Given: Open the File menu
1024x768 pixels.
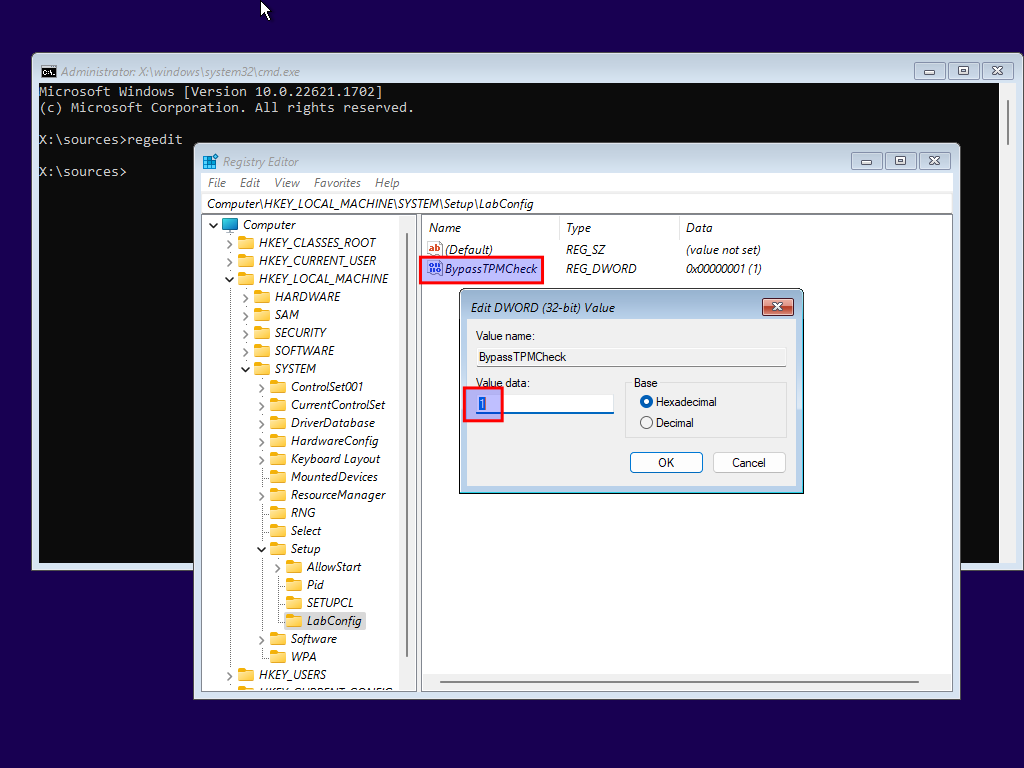Looking at the screenshot, I should click(217, 183).
